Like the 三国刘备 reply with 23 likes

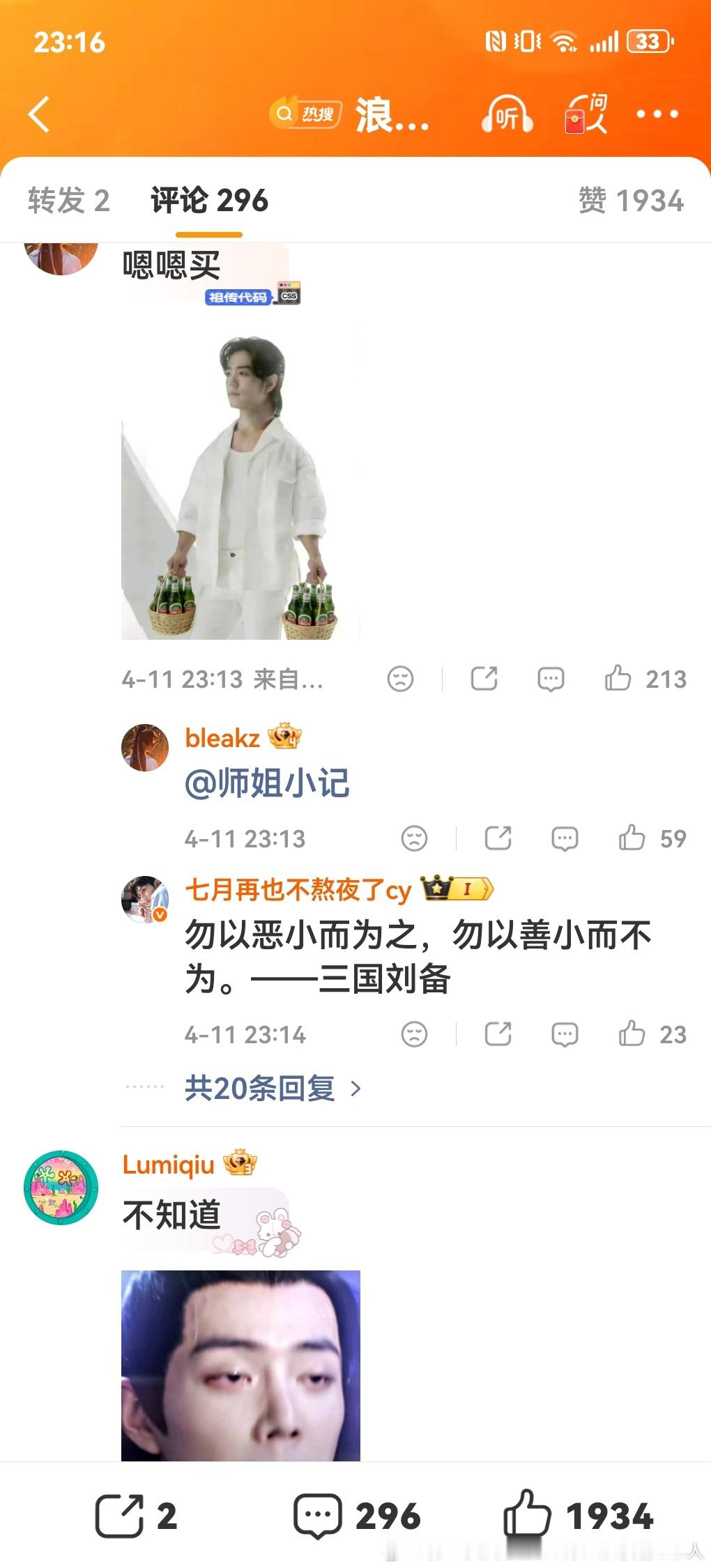point(652,1034)
